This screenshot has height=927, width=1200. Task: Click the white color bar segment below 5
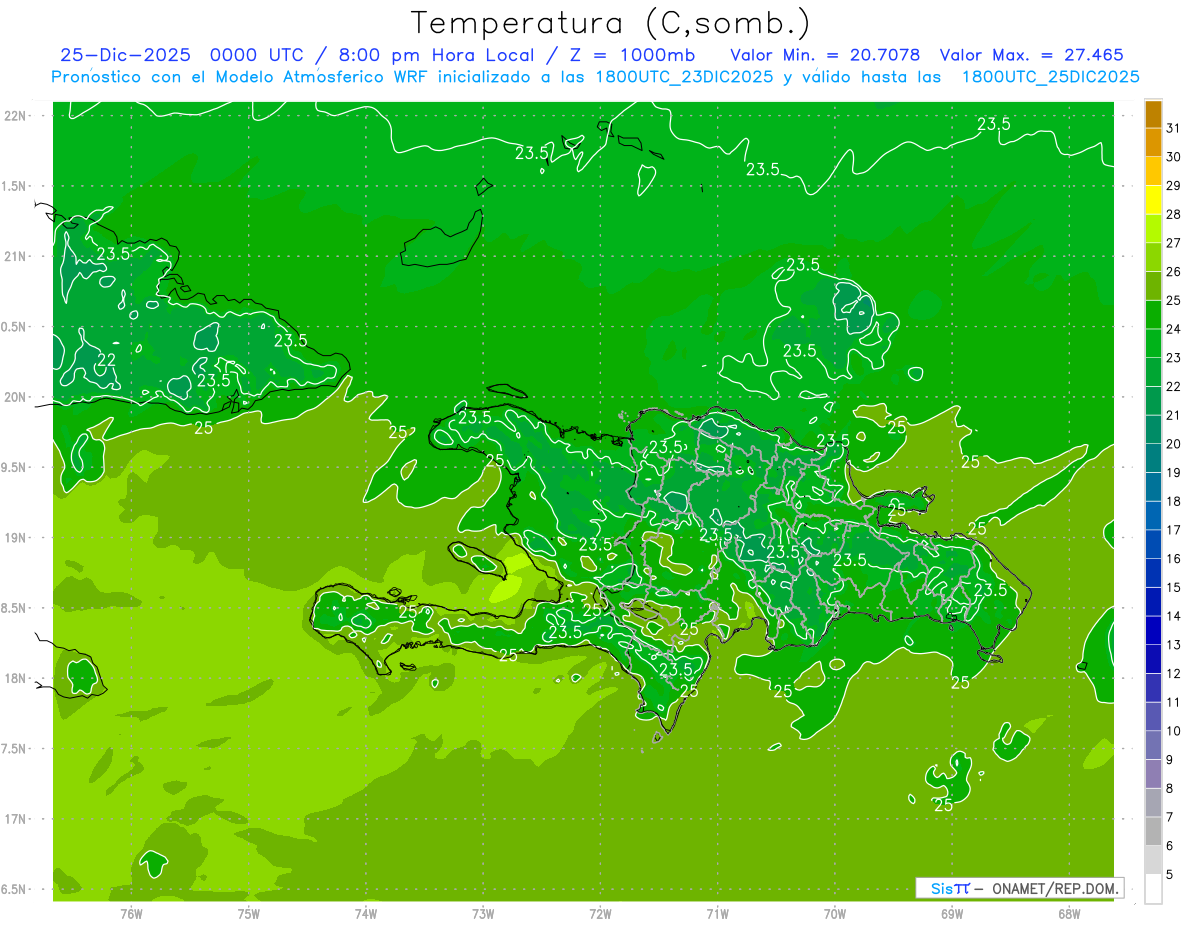coord(1153,889)
